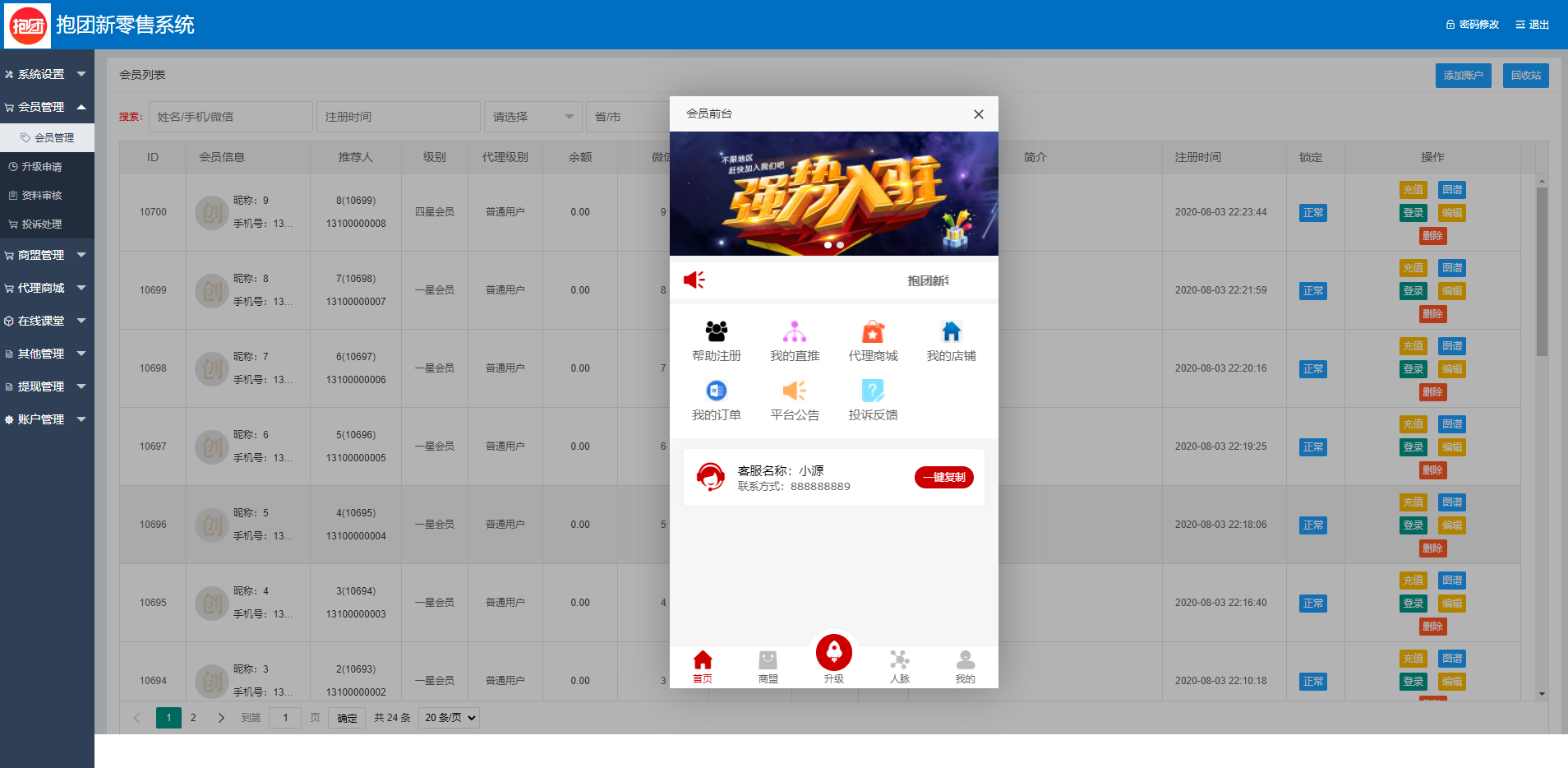This screenshot has height=768, width=1568.
Task: Open 我的店铺 via the house icon
Action: (x=950, y=332)
